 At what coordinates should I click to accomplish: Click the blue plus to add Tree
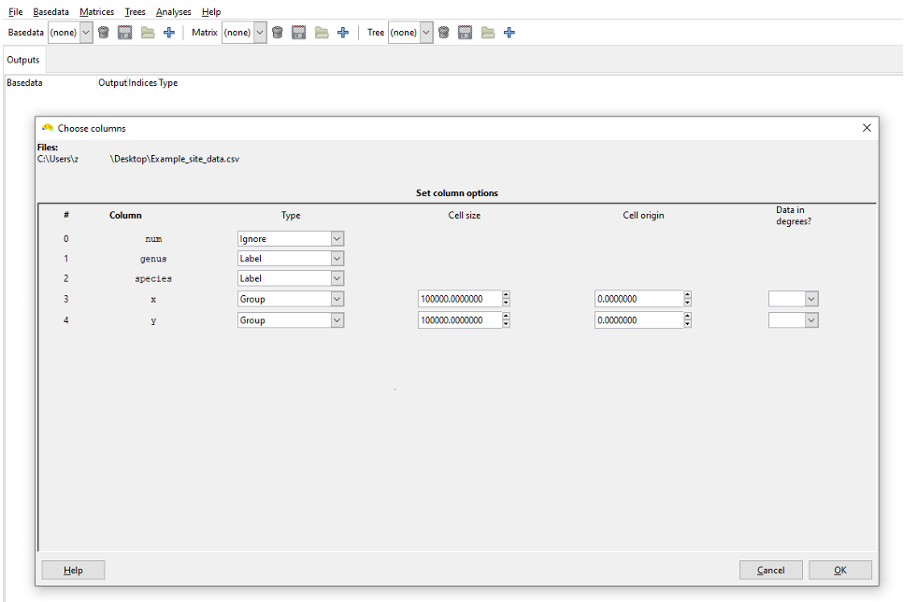click(x=510, y=33)
